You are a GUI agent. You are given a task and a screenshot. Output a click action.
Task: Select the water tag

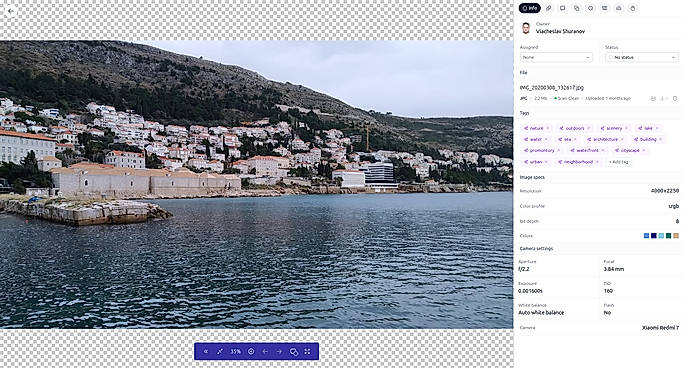point(536,139)
